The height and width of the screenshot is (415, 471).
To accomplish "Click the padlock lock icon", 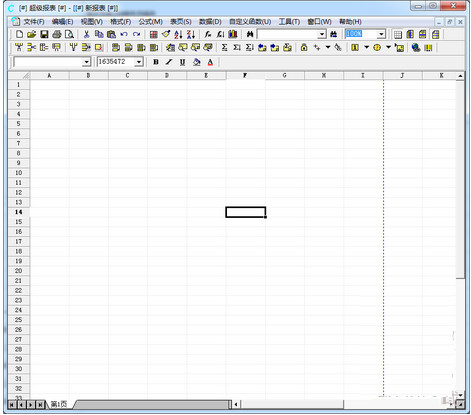I will pyautogui.click(x=304, y=47).
